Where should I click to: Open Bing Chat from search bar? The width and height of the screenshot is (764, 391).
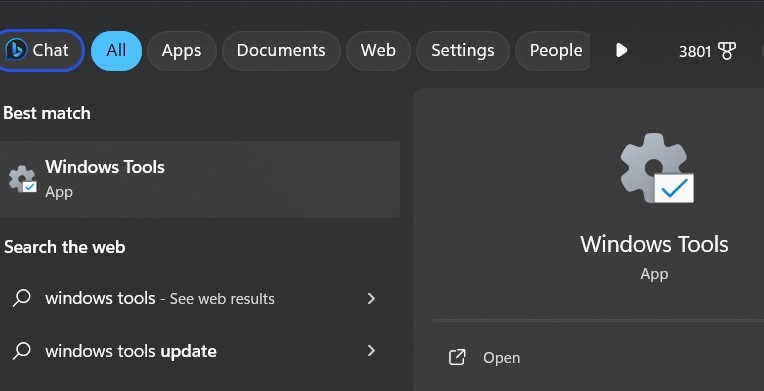click(x=41, y=50)
